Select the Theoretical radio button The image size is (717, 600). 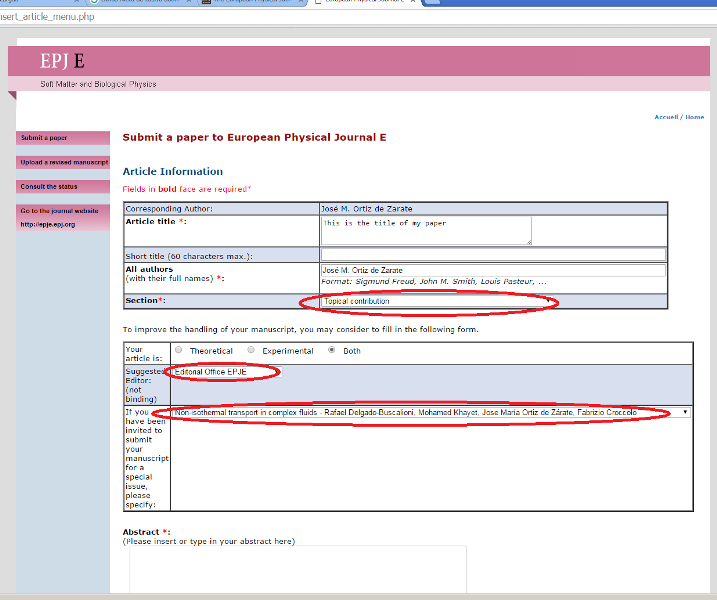(179, 351)
